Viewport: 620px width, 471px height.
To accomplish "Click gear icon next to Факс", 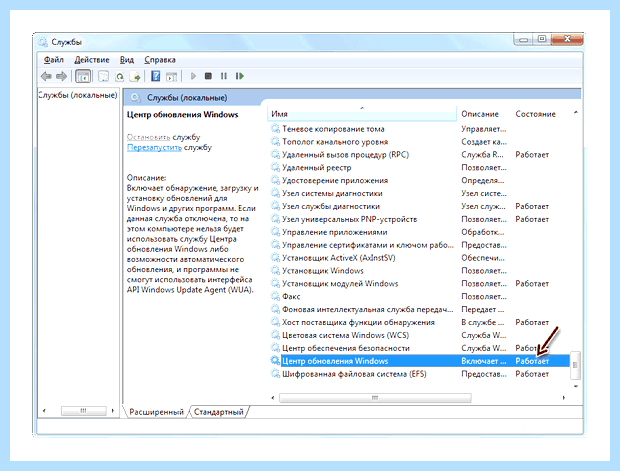I will pos(275,296).
